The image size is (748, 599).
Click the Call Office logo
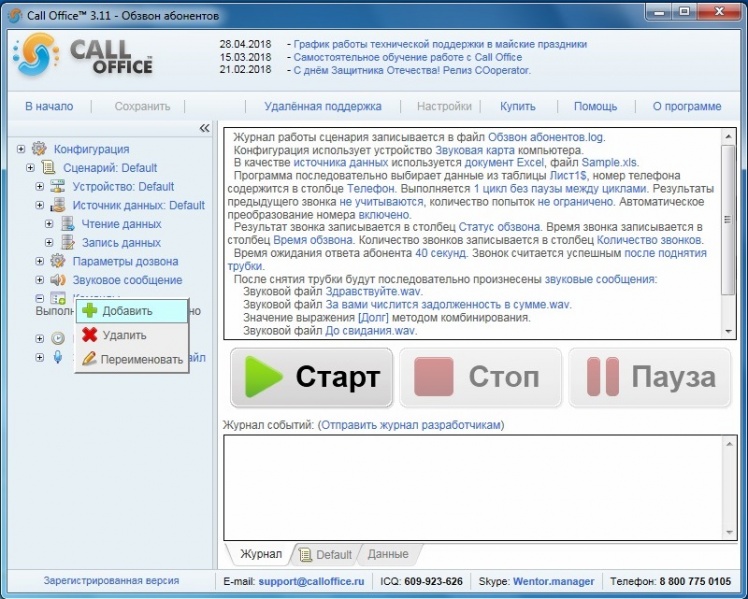point(83,55)
